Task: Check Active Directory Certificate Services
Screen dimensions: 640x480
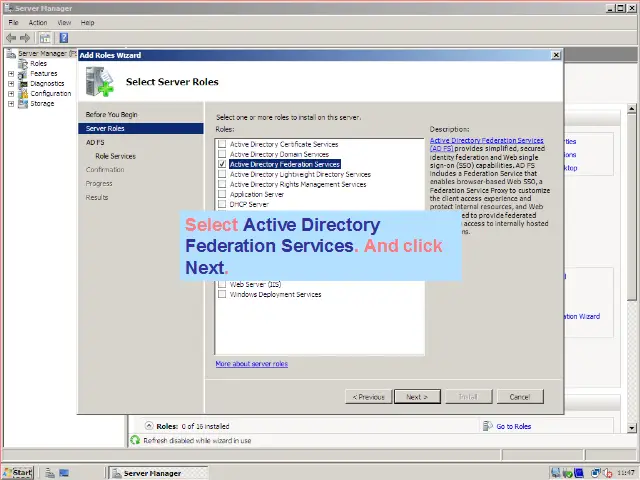Action: pos(222,144)
